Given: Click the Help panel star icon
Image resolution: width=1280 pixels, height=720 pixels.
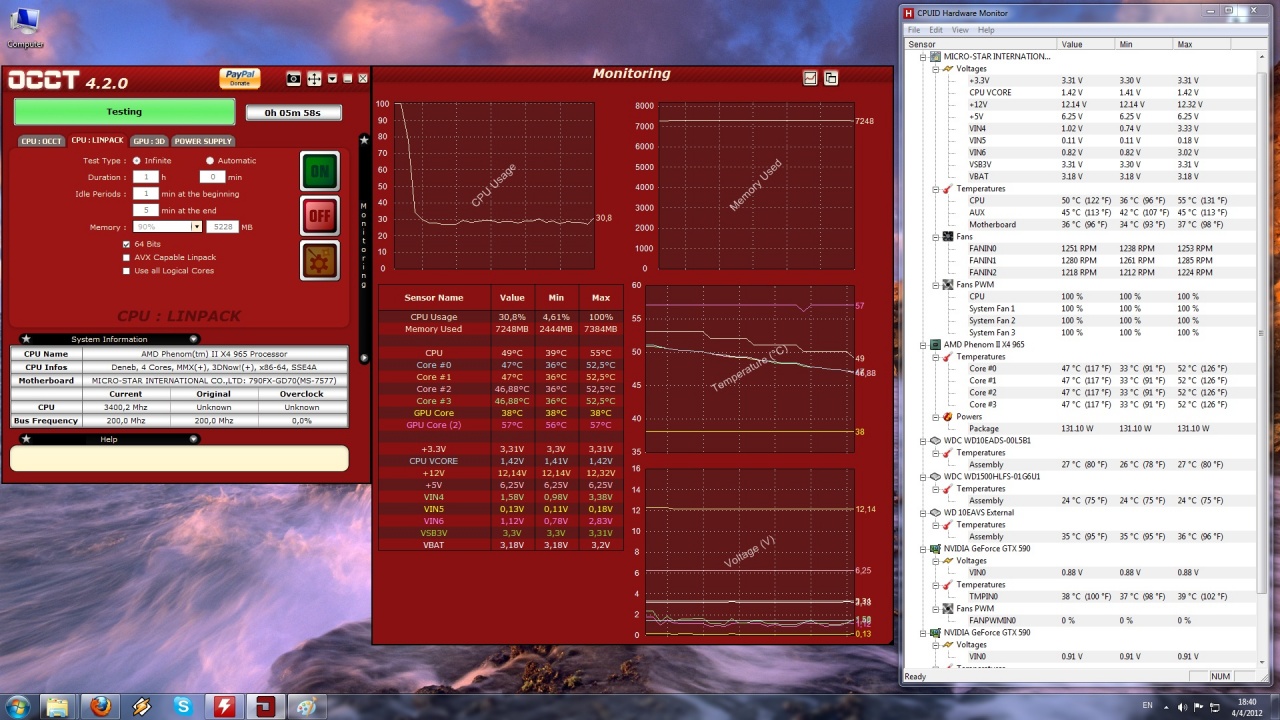Looking at the screenshot, I should [26, 439].
